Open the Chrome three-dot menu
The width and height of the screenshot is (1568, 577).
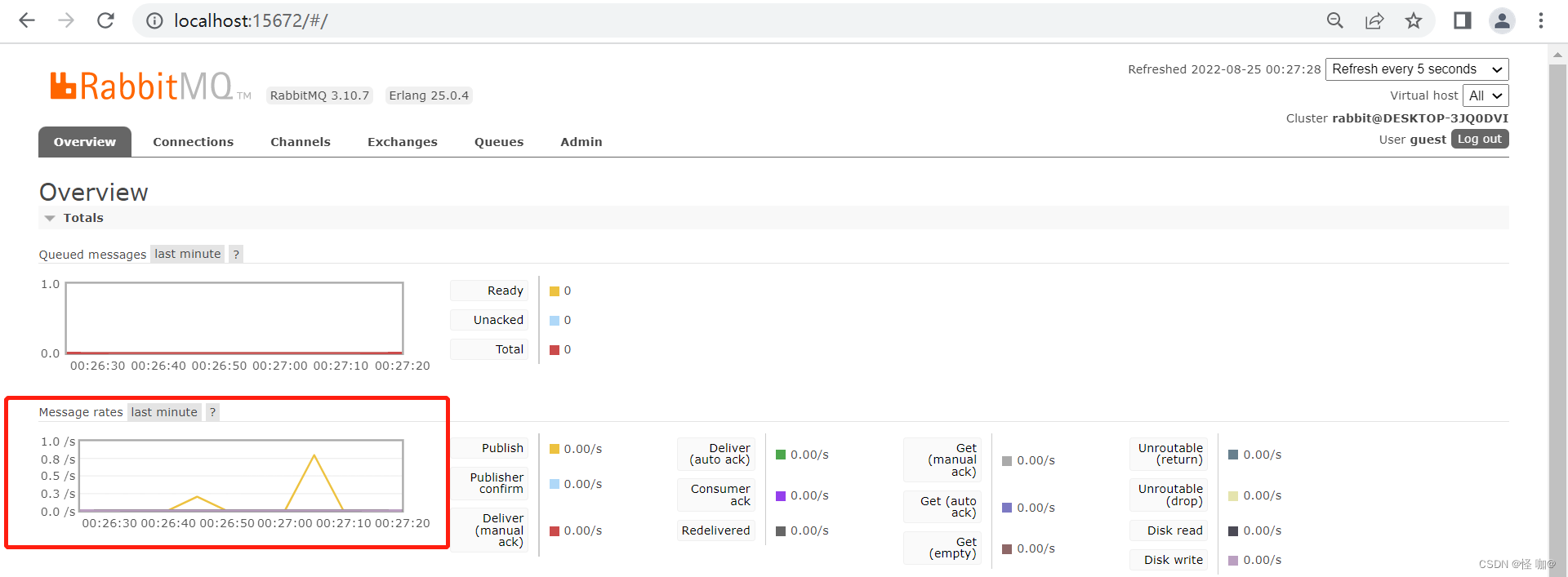pos(1541,20)
